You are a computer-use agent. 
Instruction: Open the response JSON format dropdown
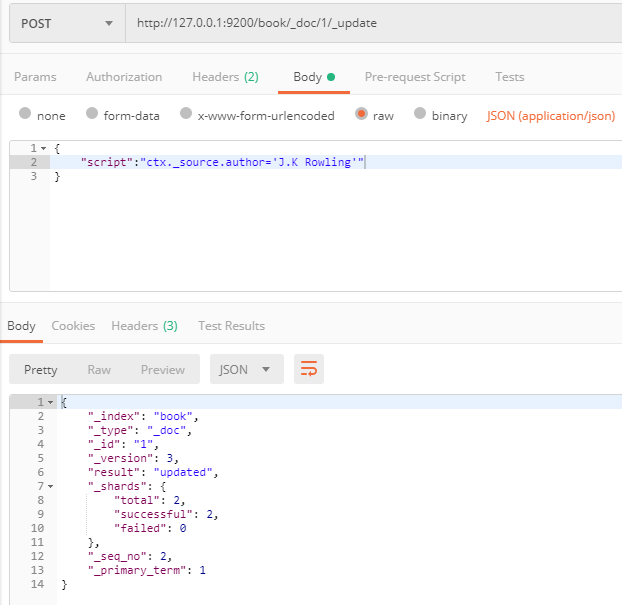247,369
